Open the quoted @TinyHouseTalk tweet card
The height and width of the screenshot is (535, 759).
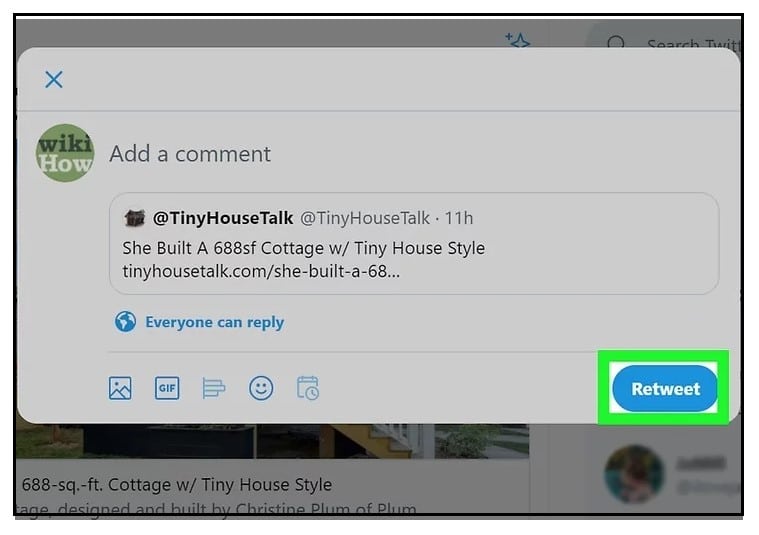tap(414, 244)
